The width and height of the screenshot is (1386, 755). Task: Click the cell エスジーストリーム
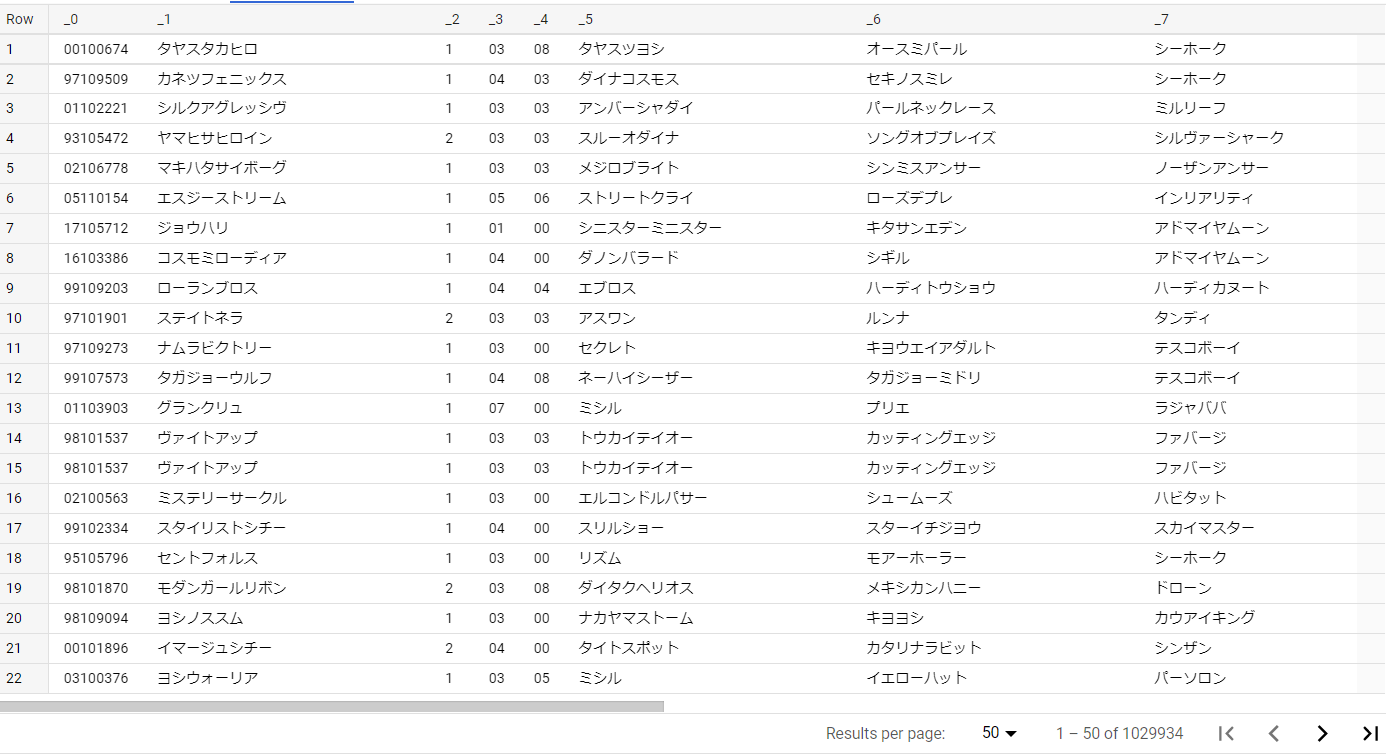coord(222,198)
